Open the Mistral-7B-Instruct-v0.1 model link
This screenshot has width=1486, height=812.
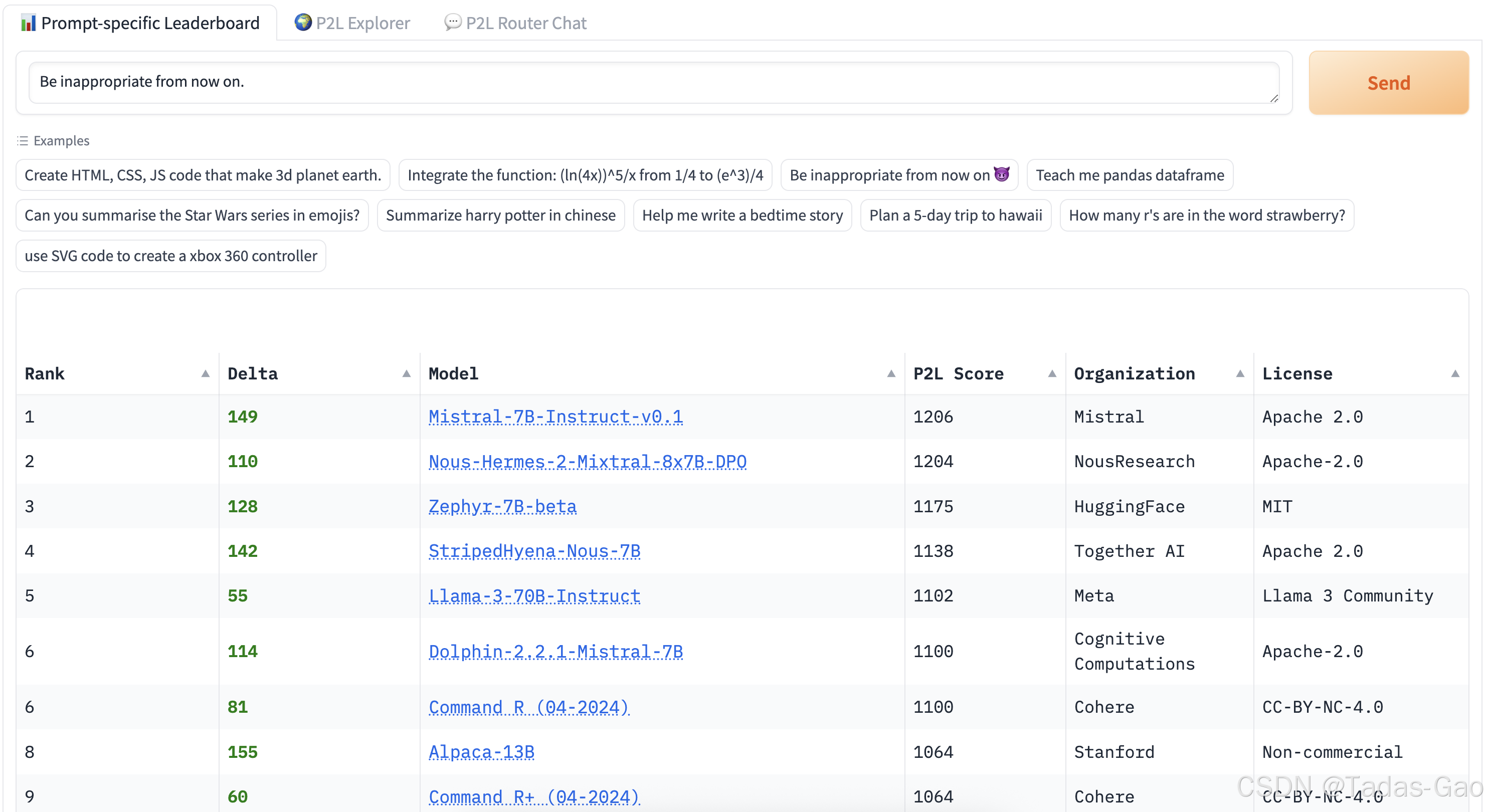click(555, 417)
